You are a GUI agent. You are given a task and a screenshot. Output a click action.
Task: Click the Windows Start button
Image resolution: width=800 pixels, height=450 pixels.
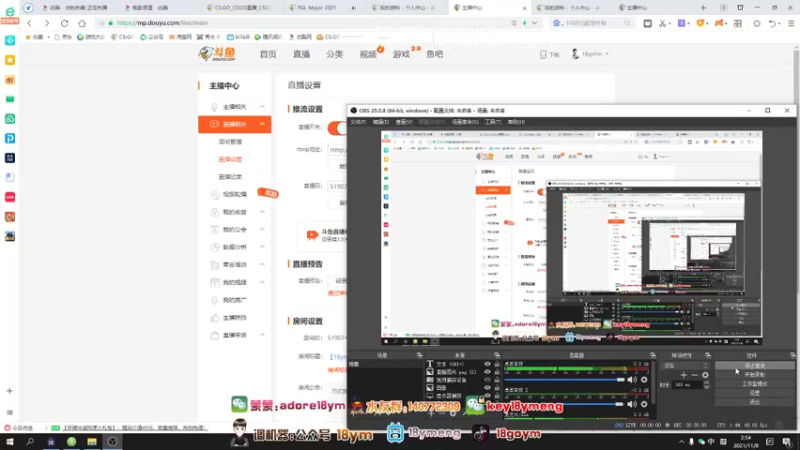[x=9, y=442]
